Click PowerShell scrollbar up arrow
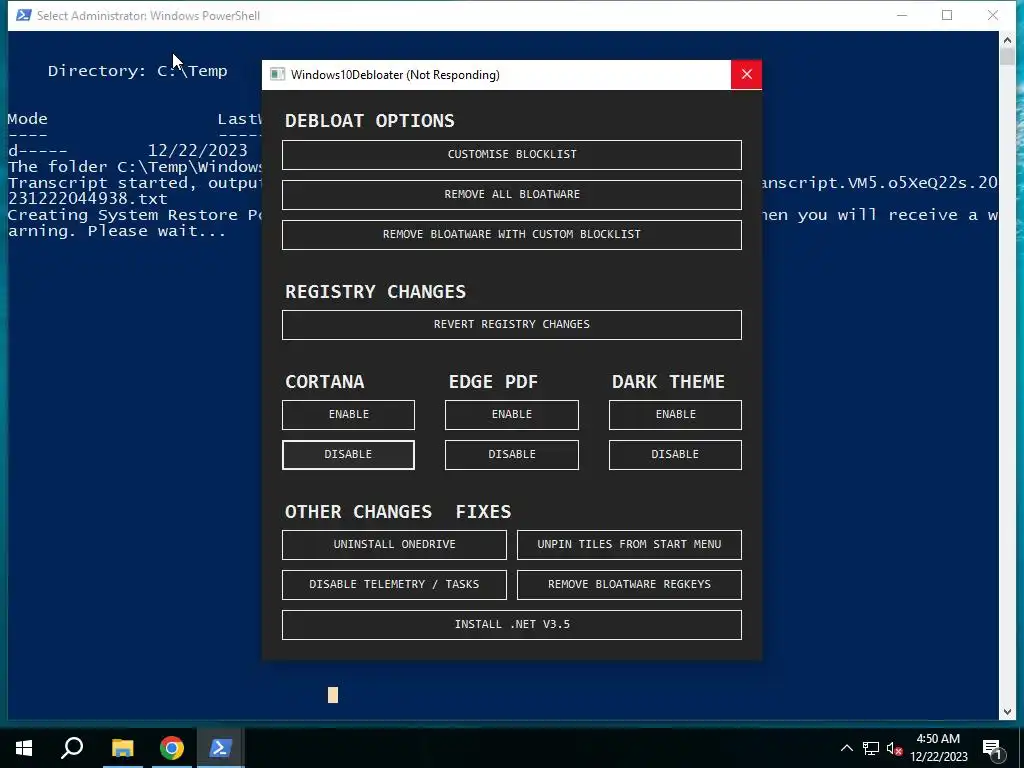The width and height of the screenshot is (1024, 768). click(1007, 40)
